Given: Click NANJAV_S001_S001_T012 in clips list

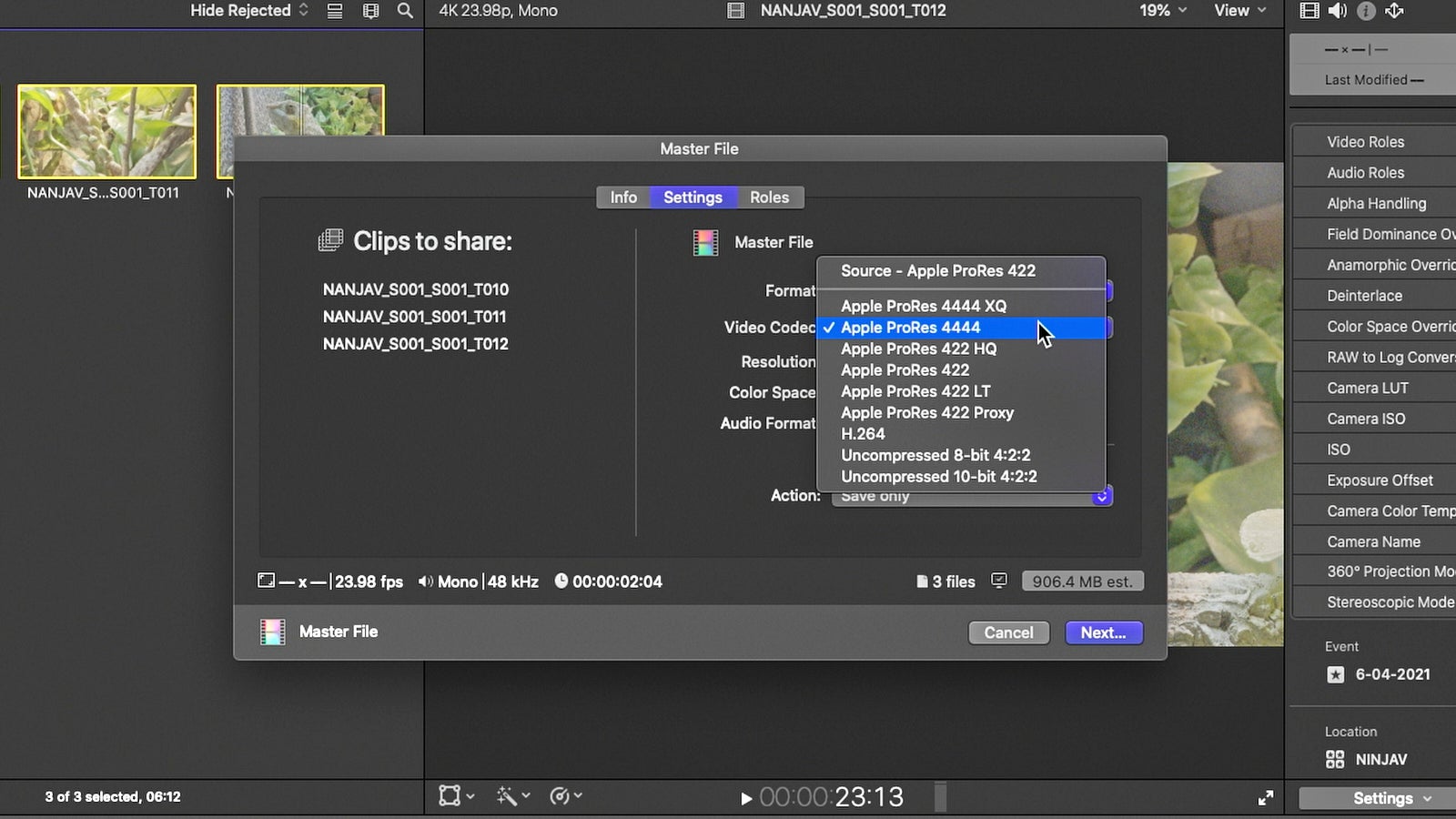Looking at the screenshot, I should (416, 344).
